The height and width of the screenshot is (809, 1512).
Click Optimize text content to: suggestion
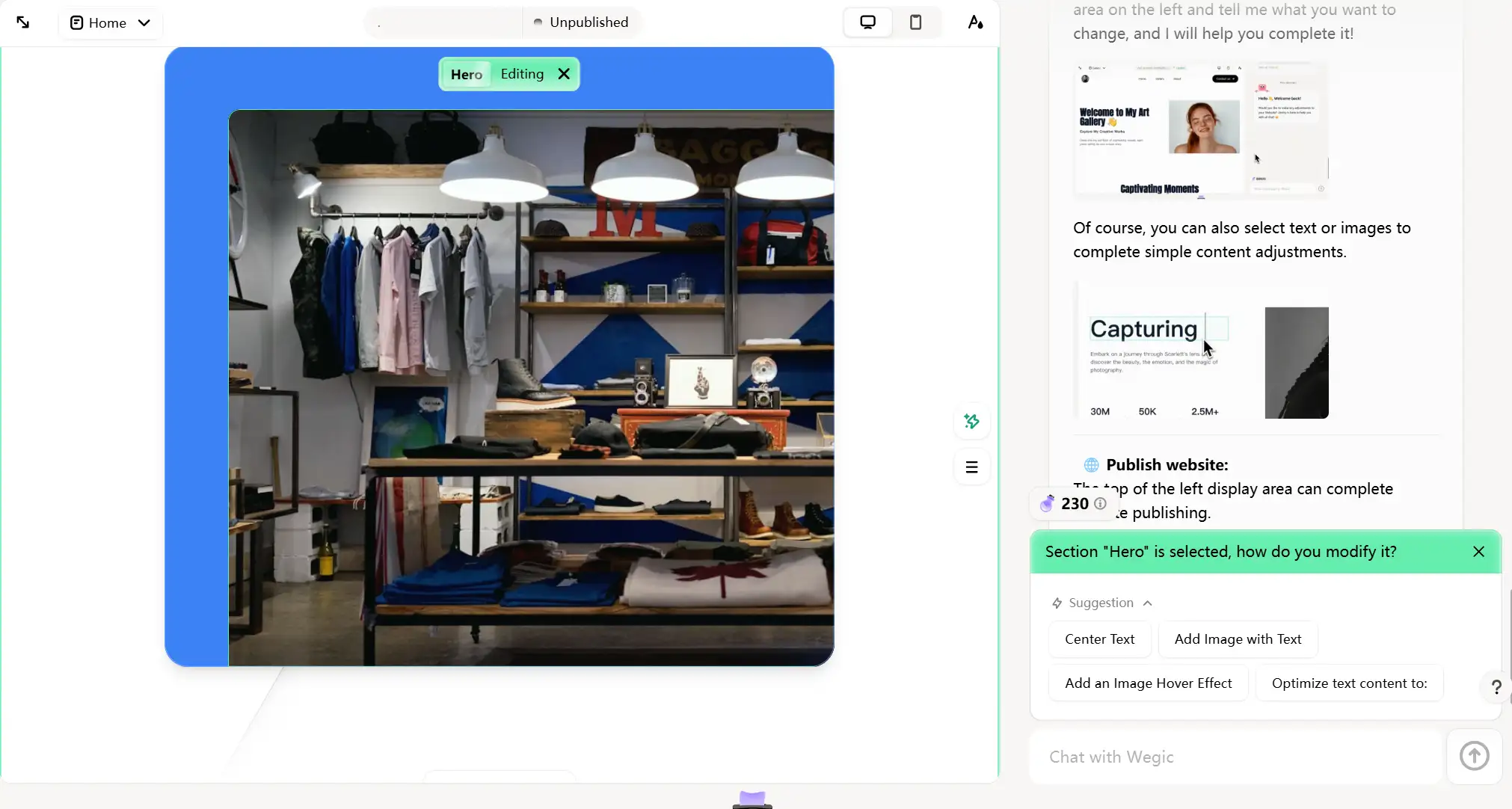1349,683
